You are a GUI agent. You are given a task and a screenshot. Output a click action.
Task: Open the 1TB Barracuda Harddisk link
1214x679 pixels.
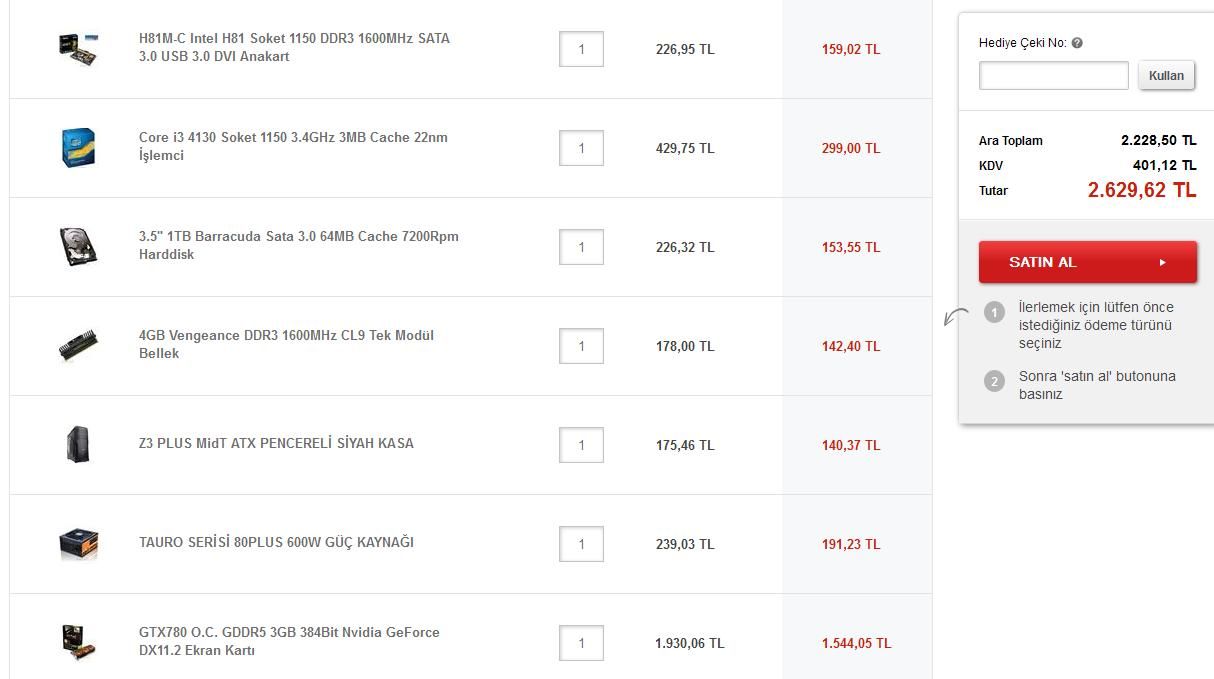pos(298,245)
